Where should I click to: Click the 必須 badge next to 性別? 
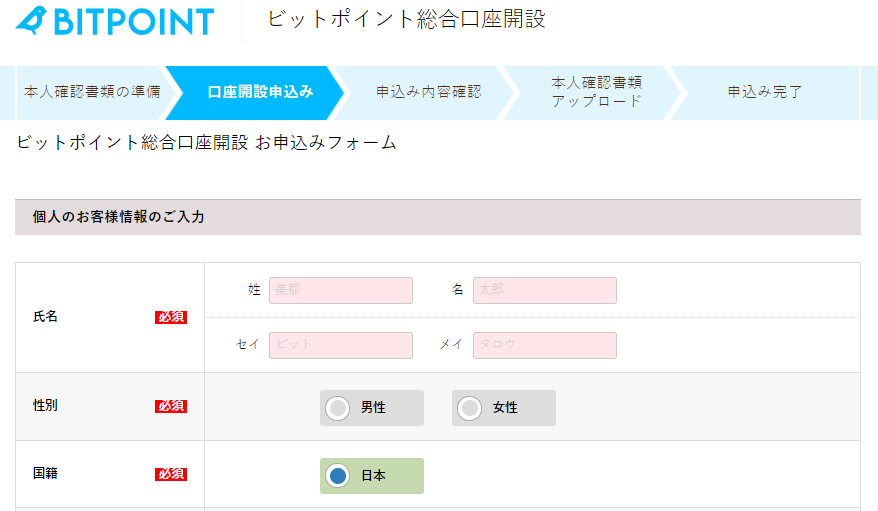pos(171,406)
